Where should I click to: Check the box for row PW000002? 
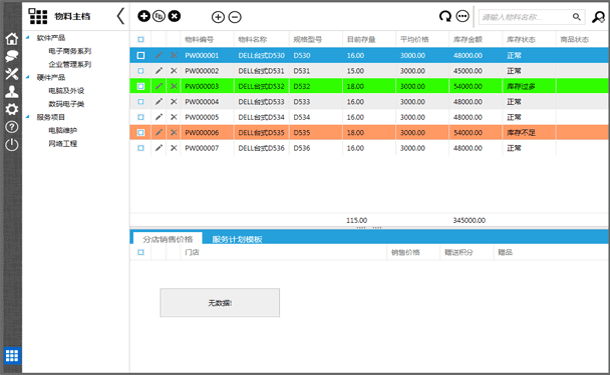pos(141,71)
